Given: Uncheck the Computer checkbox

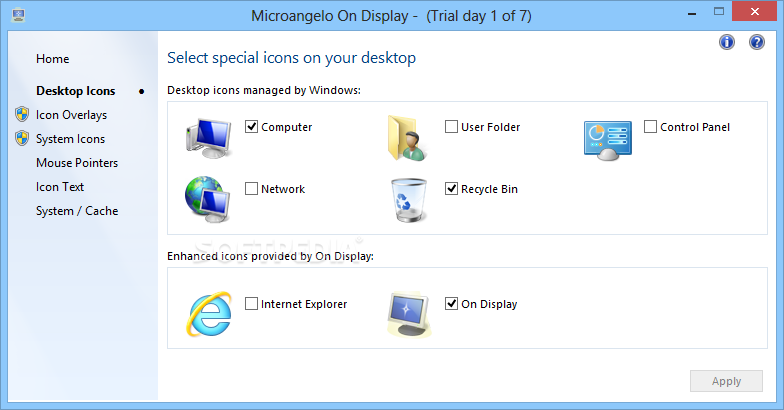Looking at the screenshot, I should [252, 126].
